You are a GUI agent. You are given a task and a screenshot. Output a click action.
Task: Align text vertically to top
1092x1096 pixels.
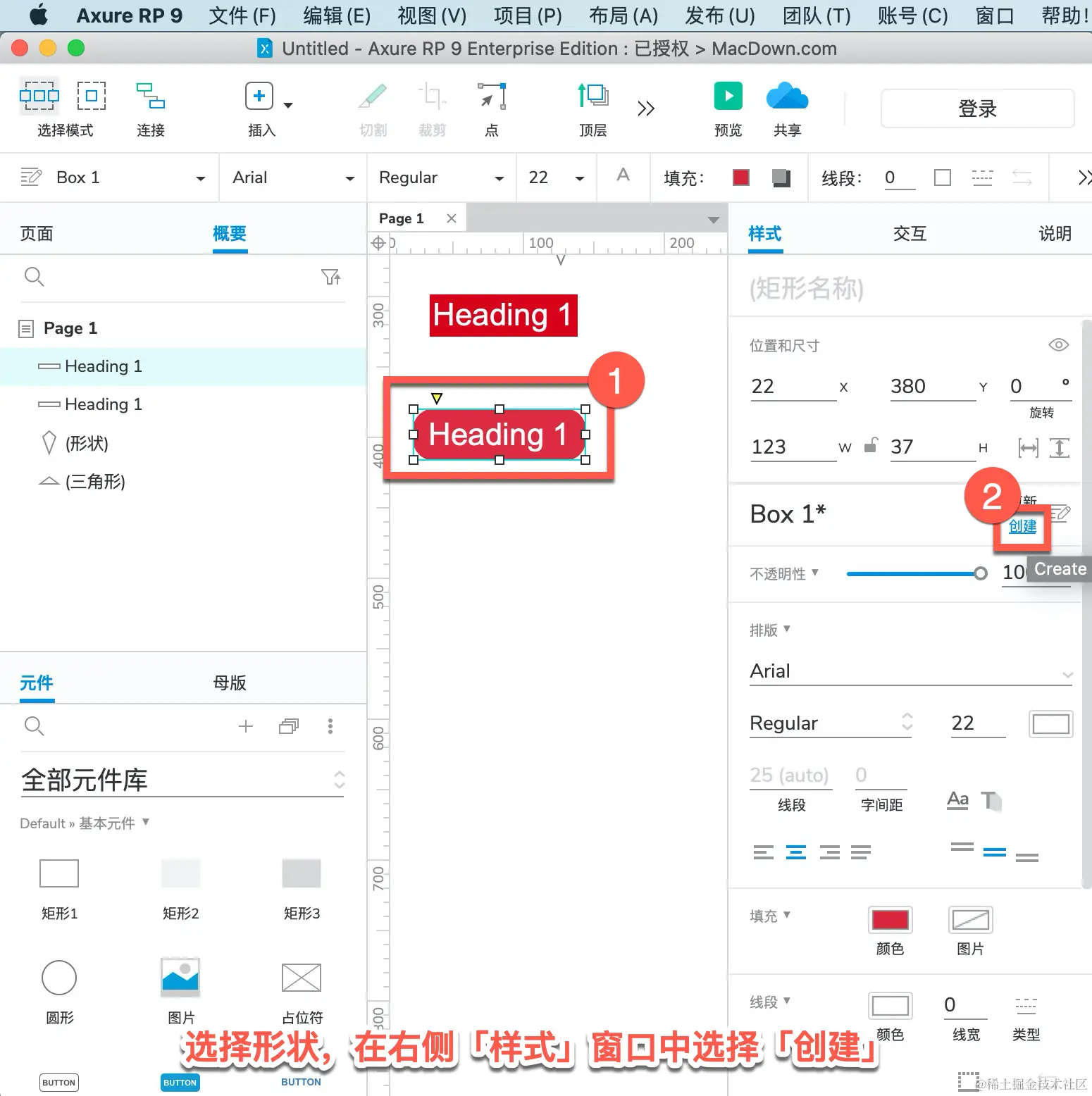point(962,847)
